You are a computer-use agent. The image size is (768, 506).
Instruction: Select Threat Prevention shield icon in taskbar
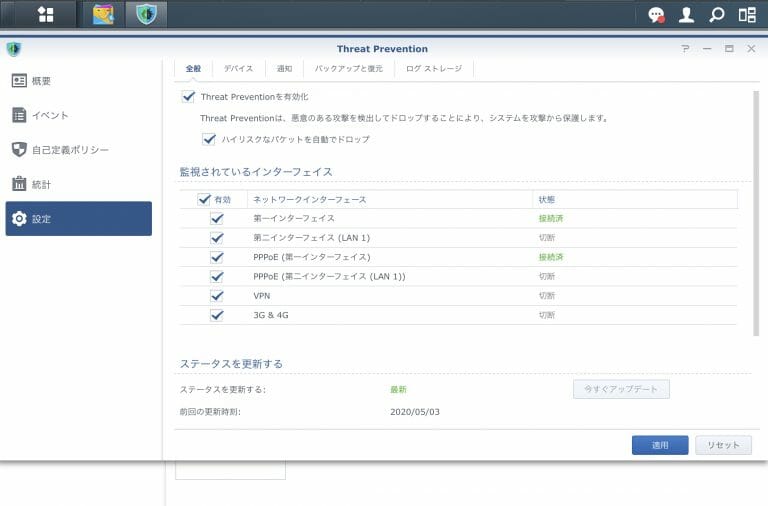click(146, 14)
